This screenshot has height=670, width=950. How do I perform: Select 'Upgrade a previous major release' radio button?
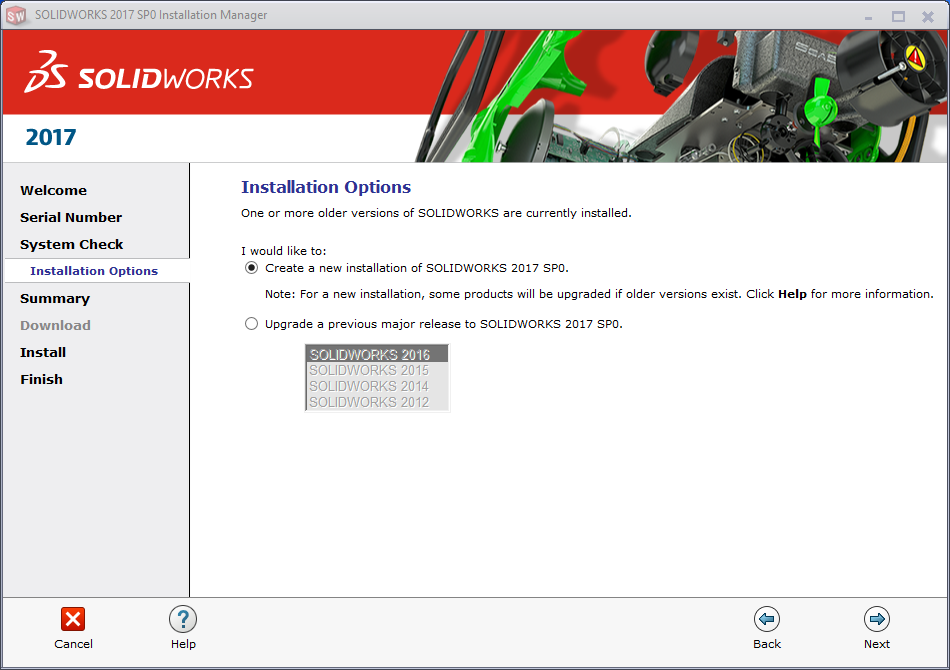[251, 324]
